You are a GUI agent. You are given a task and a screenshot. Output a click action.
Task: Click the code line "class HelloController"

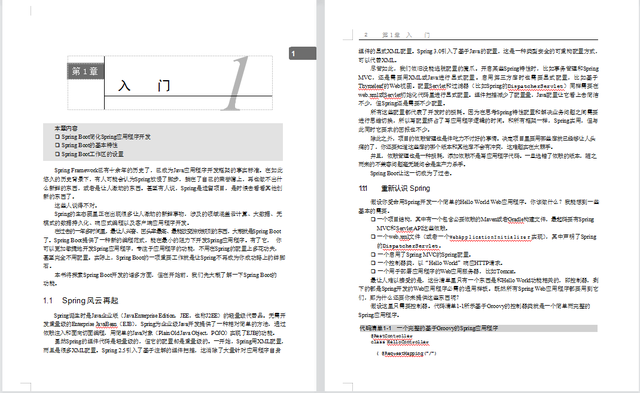tap(400, 342)
